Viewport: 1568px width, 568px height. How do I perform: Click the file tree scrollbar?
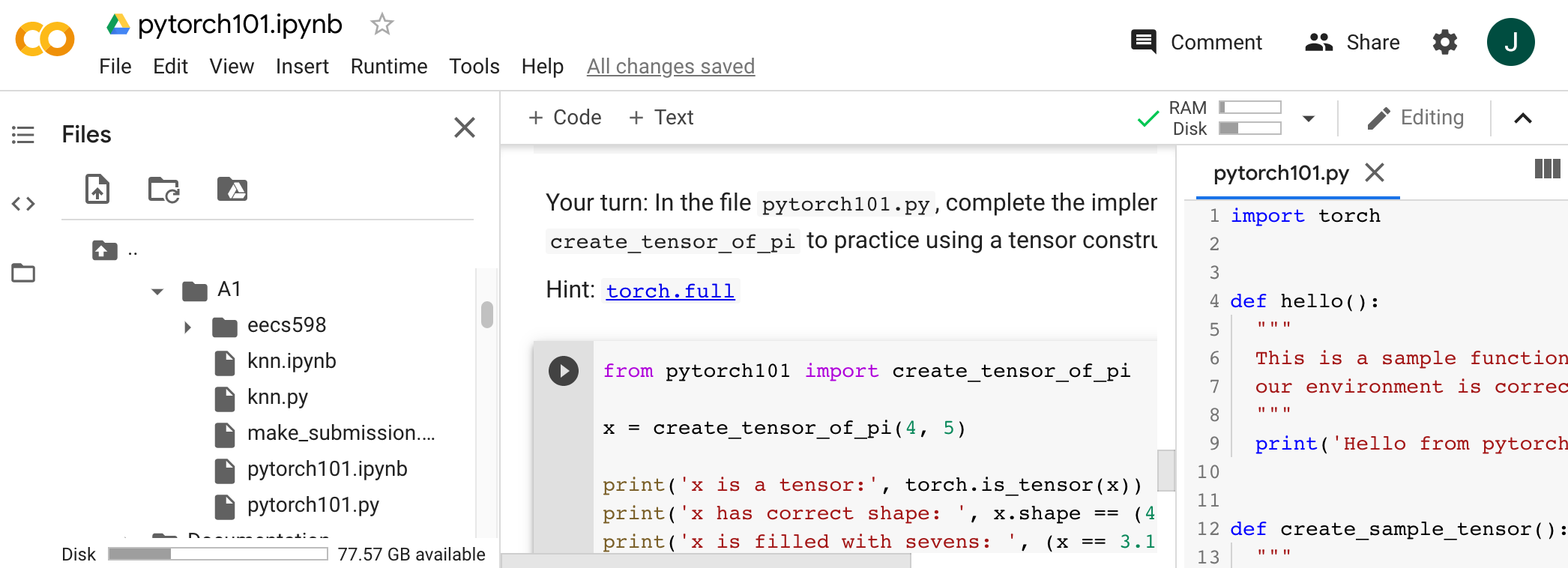(487, 314)
